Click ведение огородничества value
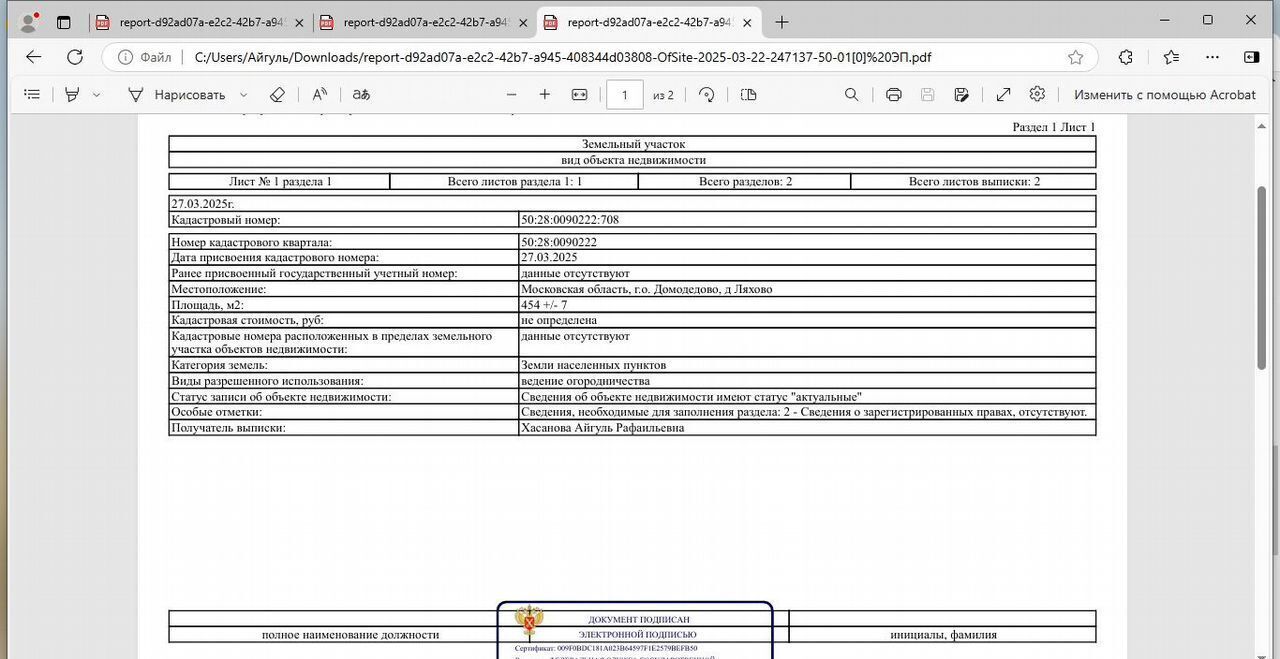 pos(585,381)
